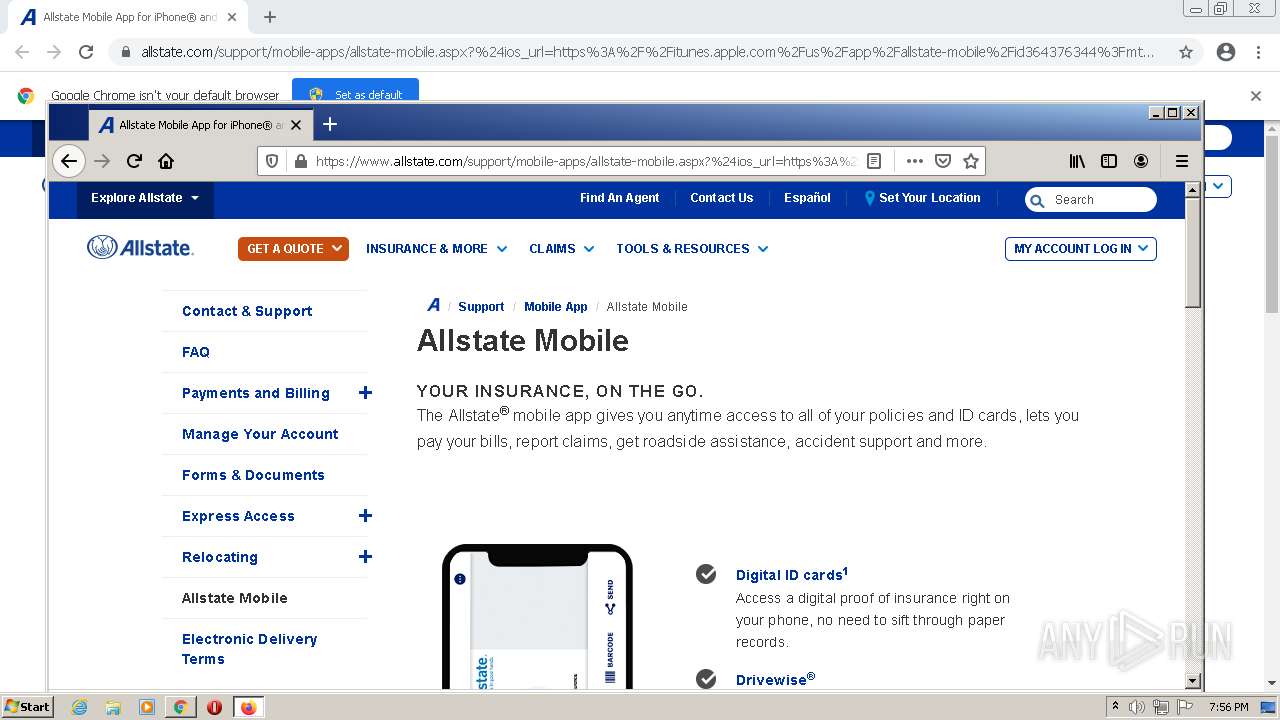Open Firefox library icon
The image size is (1280, 720).
(x=1077, y=161)
